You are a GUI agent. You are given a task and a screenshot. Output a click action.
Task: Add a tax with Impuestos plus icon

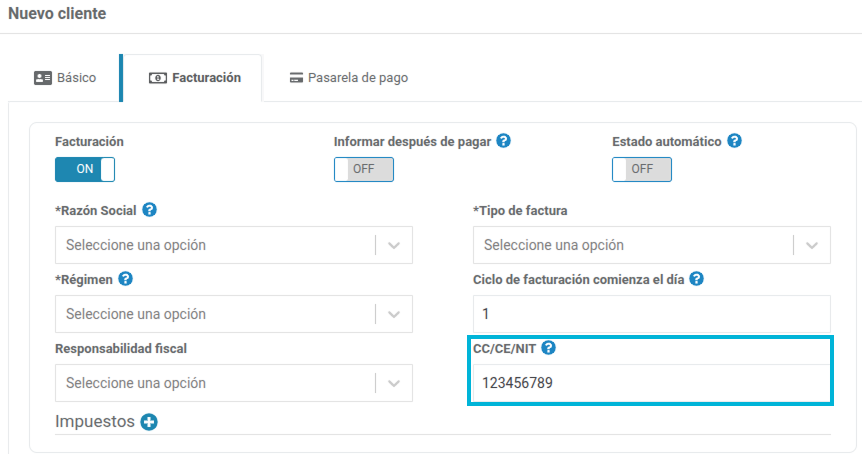pyautogui.click(x=149, y=422)
